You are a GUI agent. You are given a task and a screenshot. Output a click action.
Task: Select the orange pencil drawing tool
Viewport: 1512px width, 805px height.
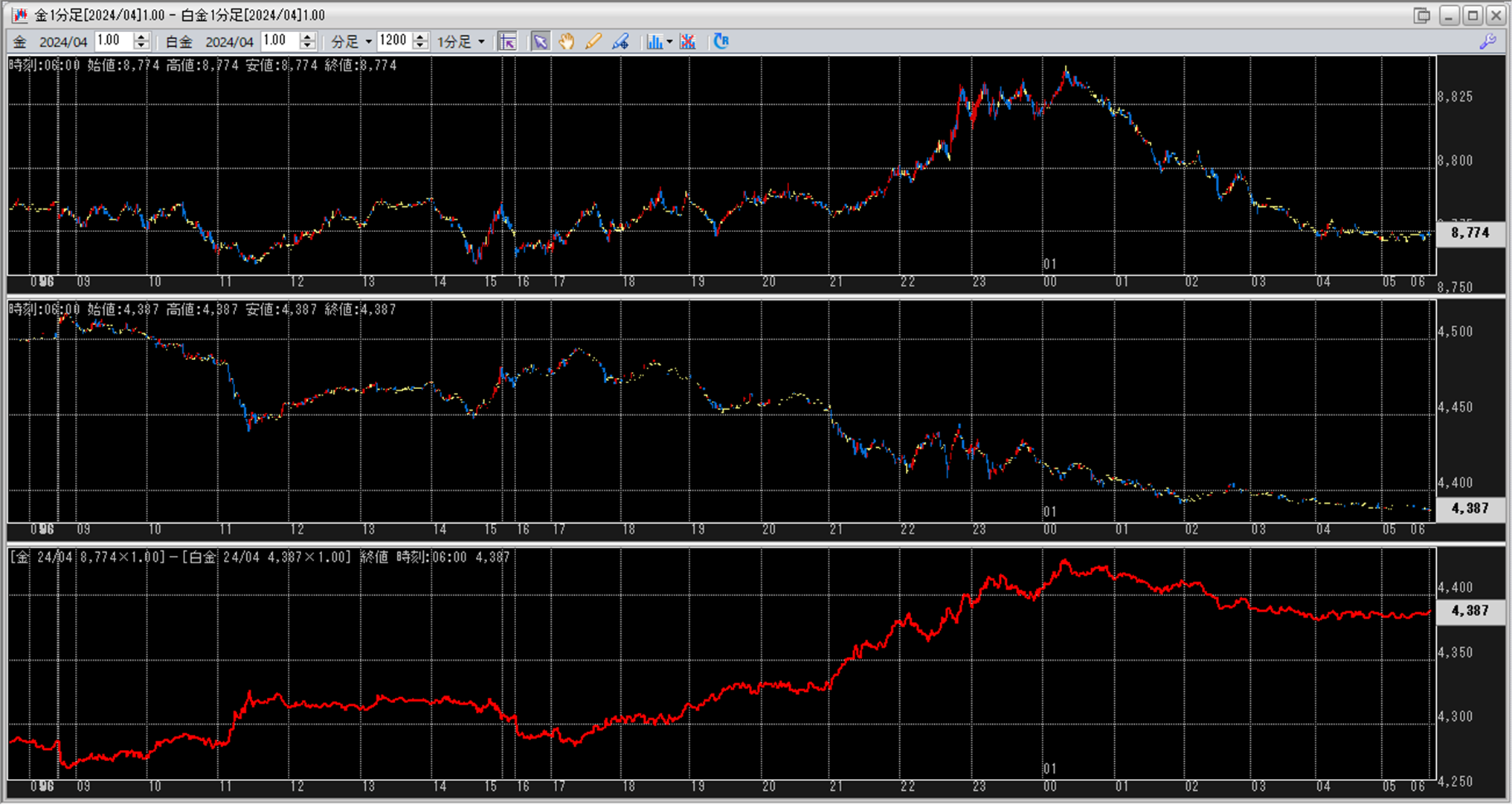[593, 42]
